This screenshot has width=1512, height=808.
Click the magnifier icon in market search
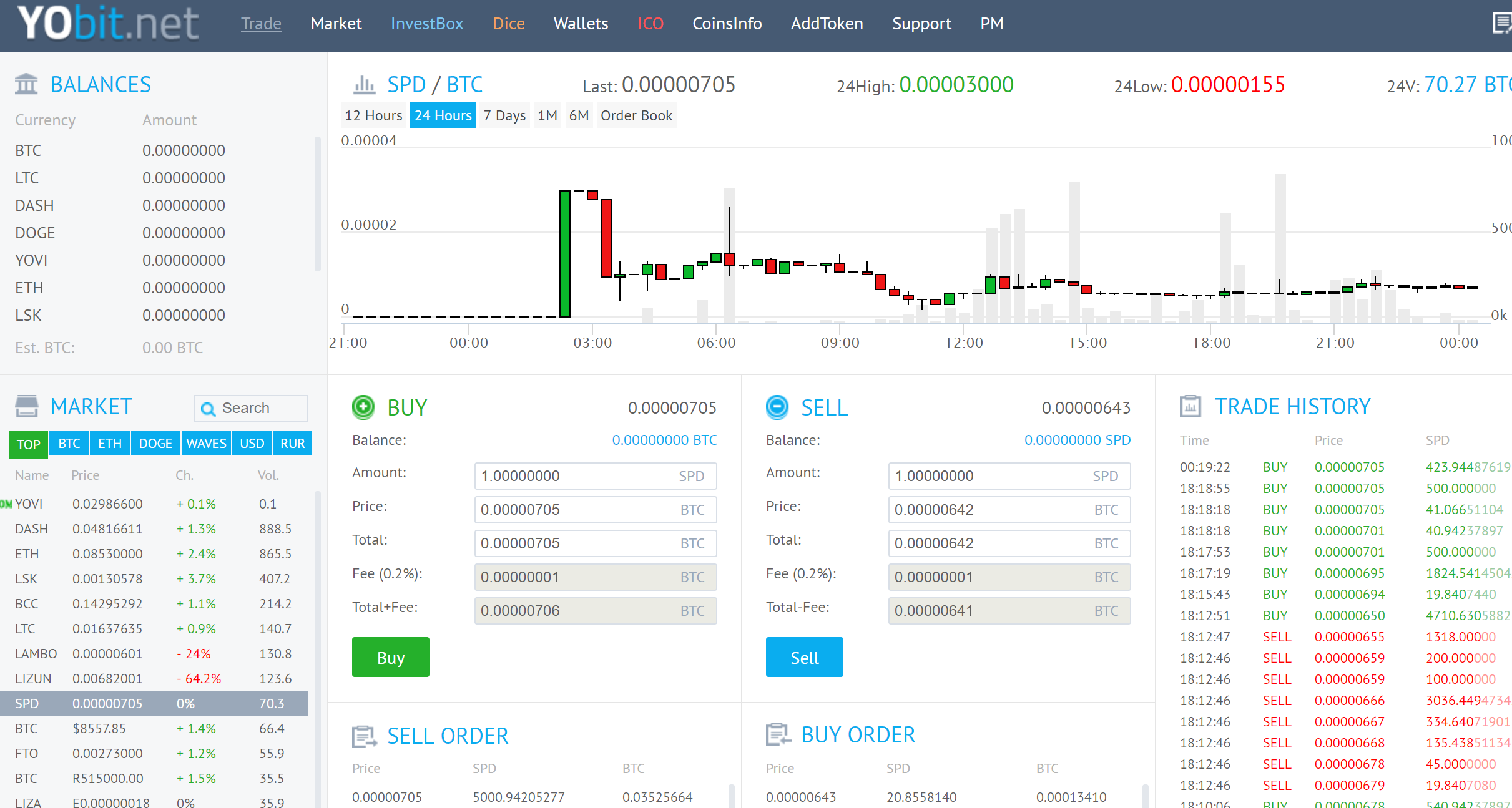click(x=208, y=409)
